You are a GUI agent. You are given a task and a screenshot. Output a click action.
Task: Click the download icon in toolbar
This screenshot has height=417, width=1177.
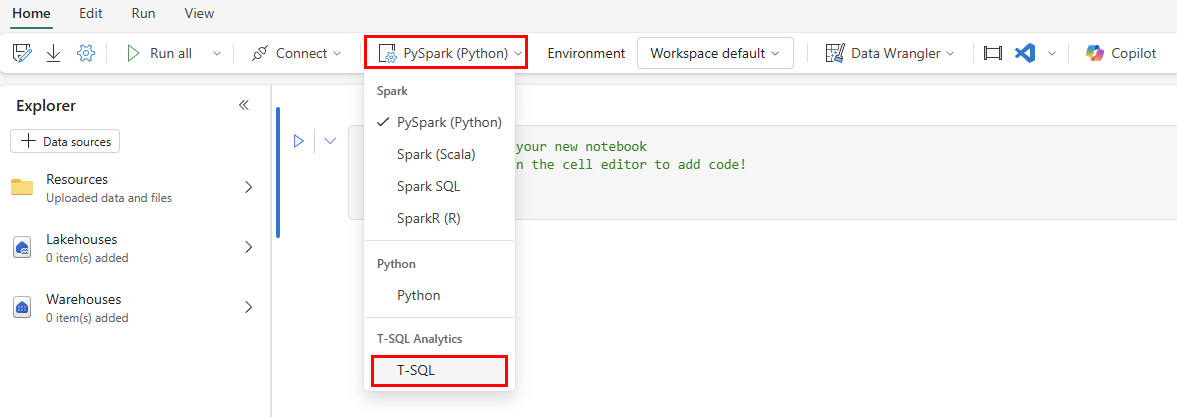(54, 53)
